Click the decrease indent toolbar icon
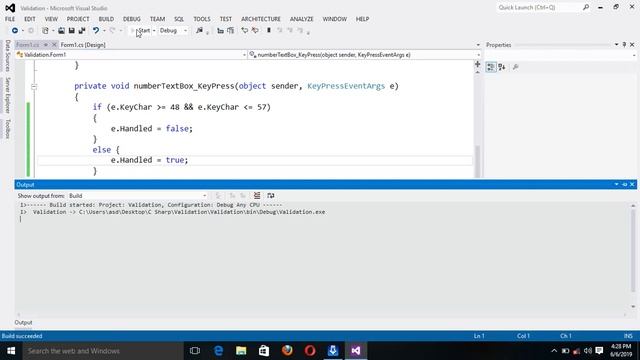The image size is (640, 360). [x=220, y=31]
